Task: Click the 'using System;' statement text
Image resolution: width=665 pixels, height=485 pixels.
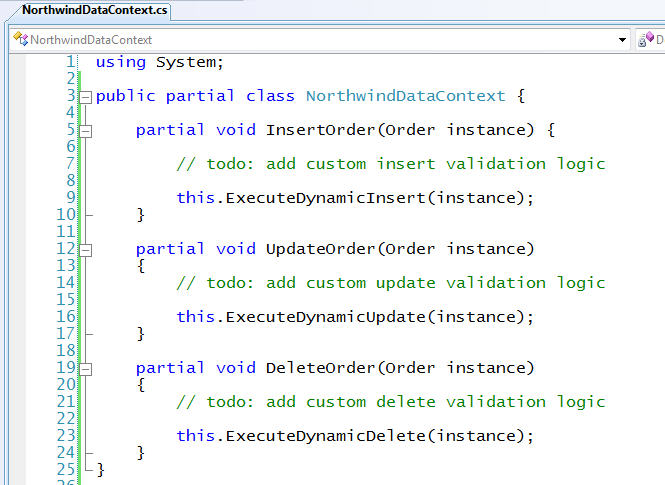Action: tap(159, 62)
